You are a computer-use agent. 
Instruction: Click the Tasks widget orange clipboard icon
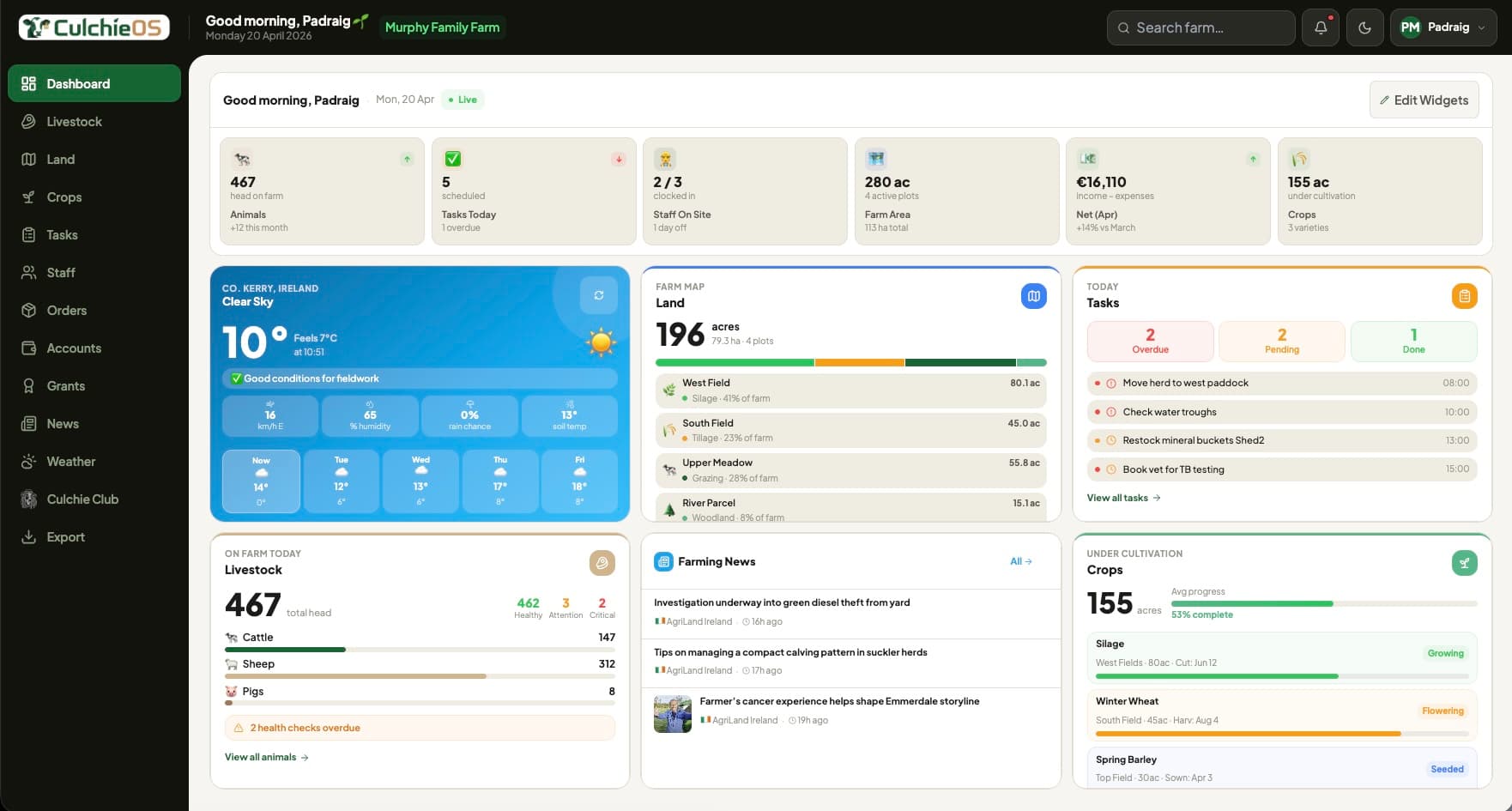pos(1466,295)
